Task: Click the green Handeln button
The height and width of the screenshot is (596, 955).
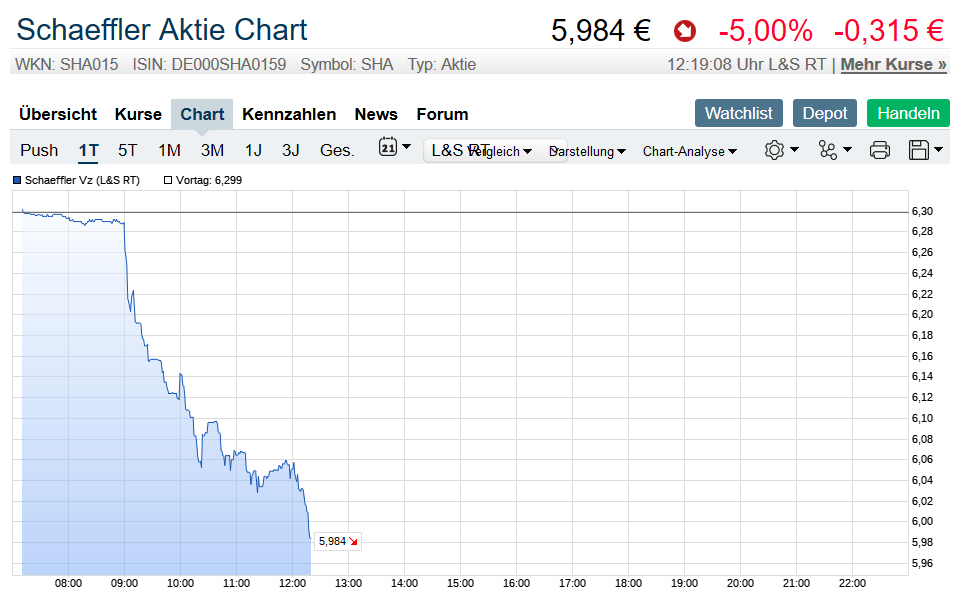Action: tap(908, 113)
